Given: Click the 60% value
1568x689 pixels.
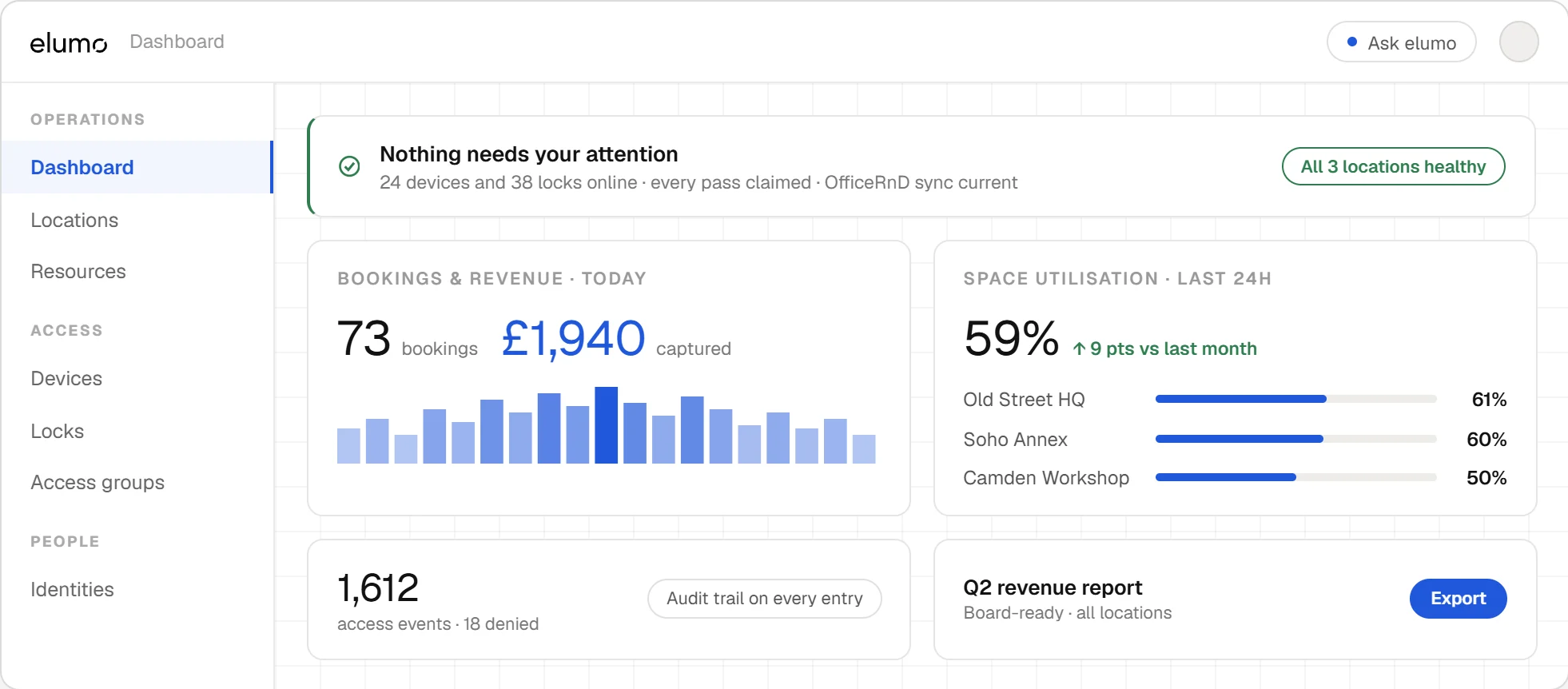Looking at the screenshot, I should pos(1486,439).
